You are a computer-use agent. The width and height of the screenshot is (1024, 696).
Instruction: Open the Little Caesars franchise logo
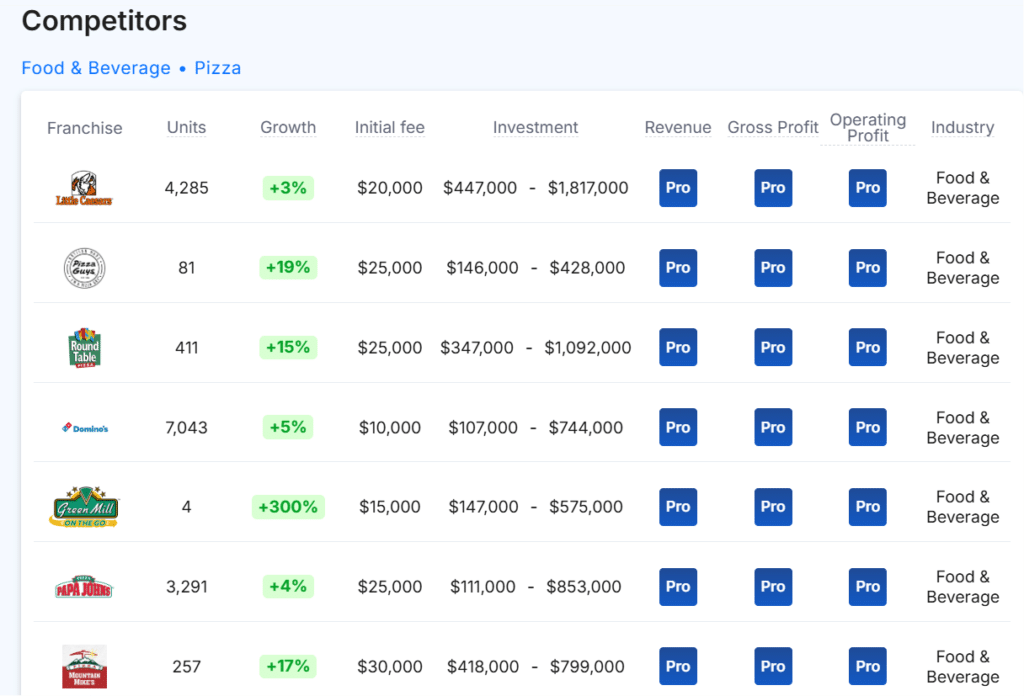(x=84, y=188)
